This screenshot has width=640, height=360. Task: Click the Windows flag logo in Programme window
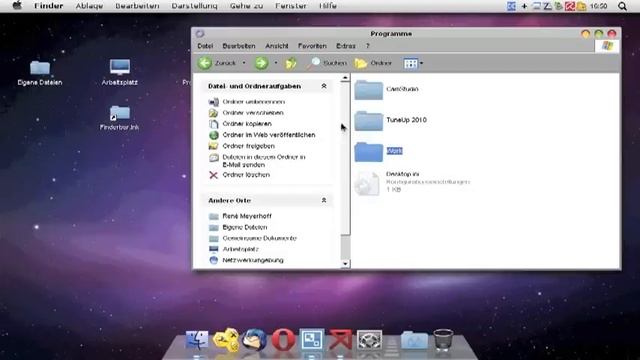click(x=607, y=46)
